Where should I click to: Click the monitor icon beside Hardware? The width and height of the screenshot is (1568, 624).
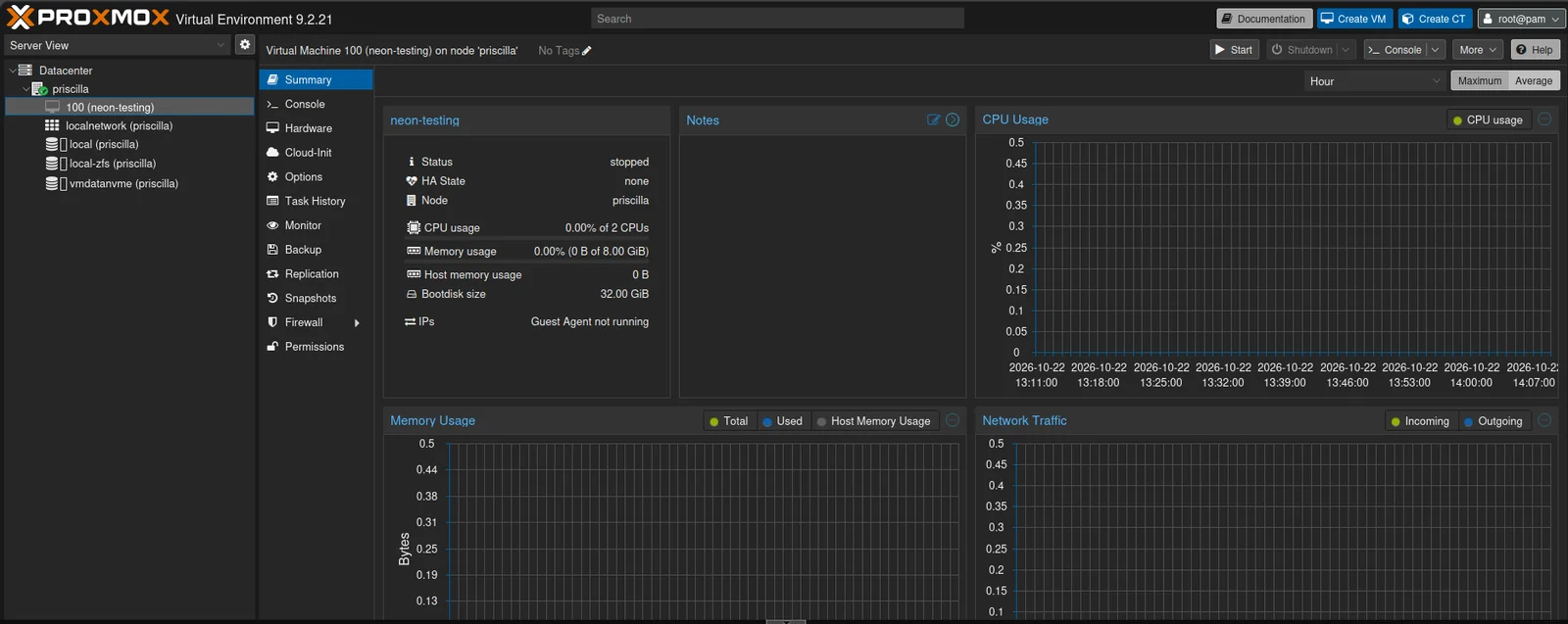coord(272,128)
